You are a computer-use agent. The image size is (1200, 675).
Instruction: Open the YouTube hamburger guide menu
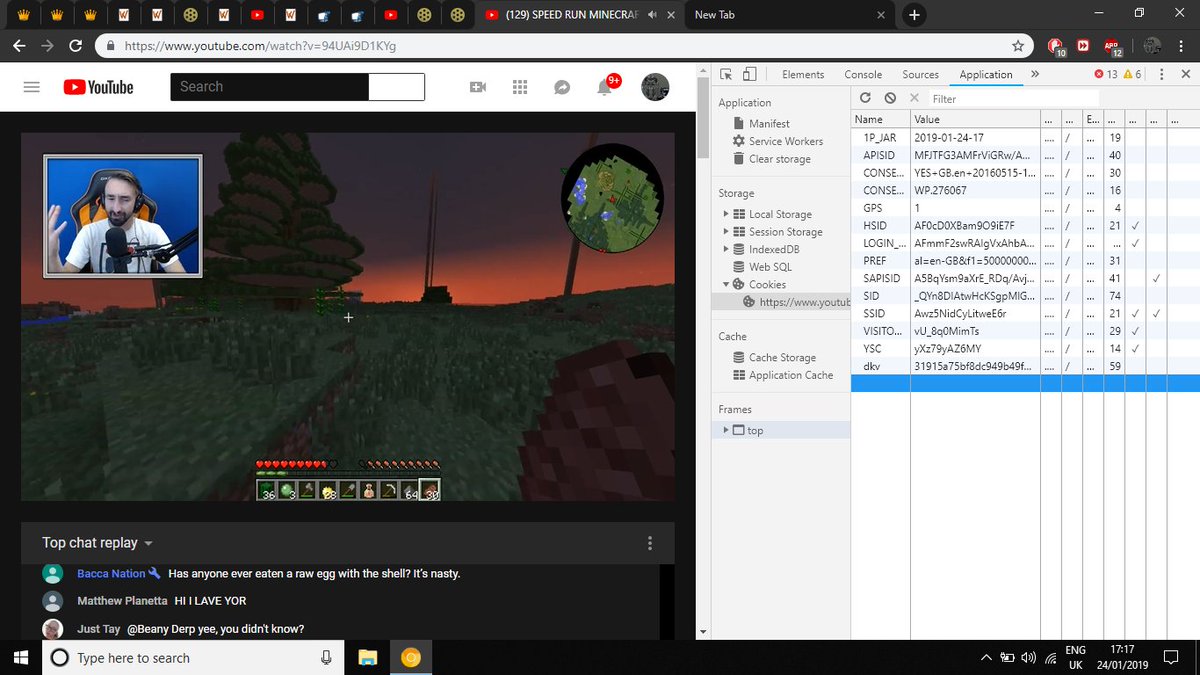(31, 87)
